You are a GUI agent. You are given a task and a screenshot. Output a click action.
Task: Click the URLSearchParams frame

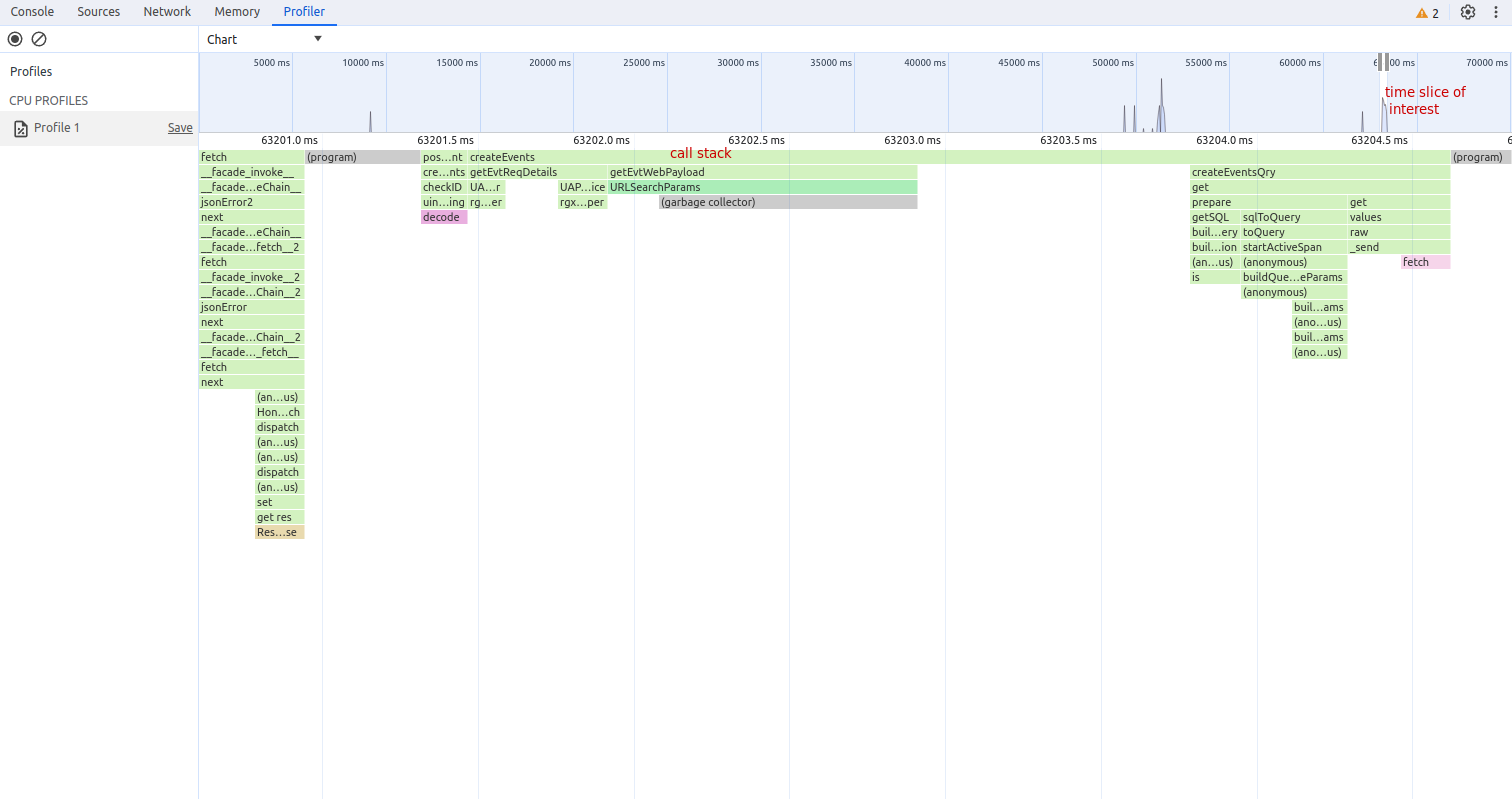tap(655, 187)
